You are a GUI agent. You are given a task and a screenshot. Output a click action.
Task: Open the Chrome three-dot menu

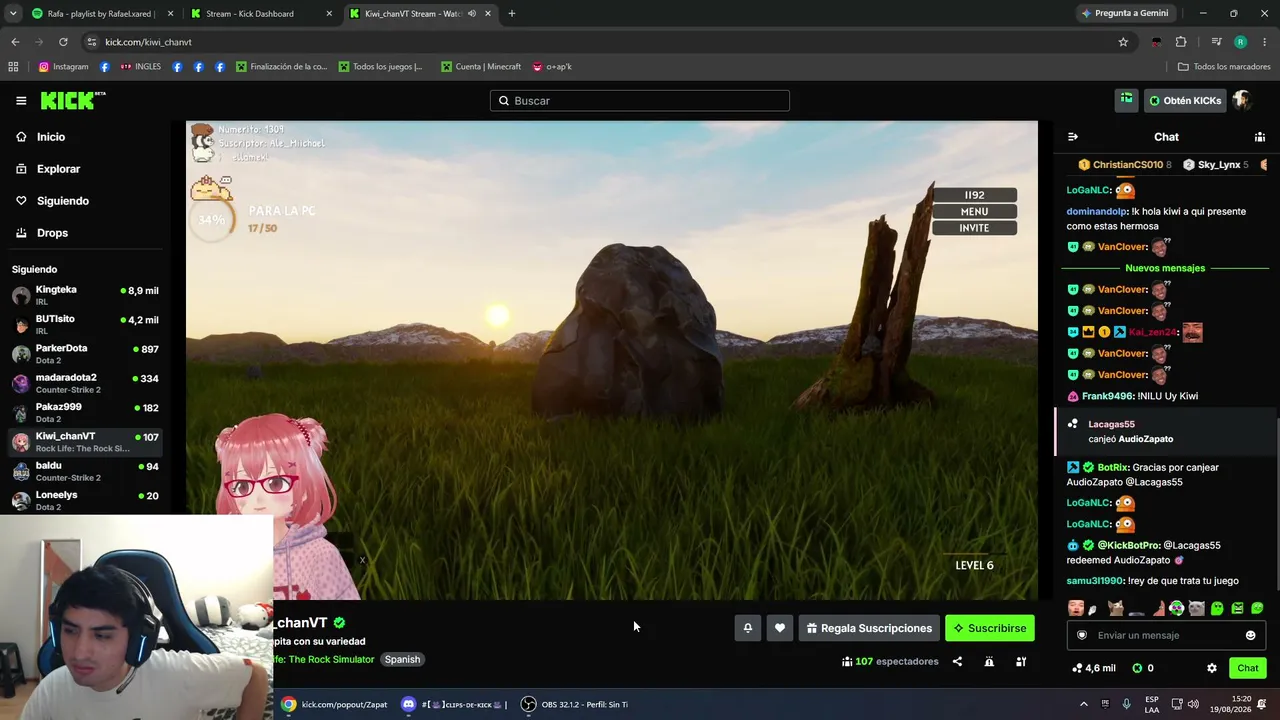click(1265, 42)
